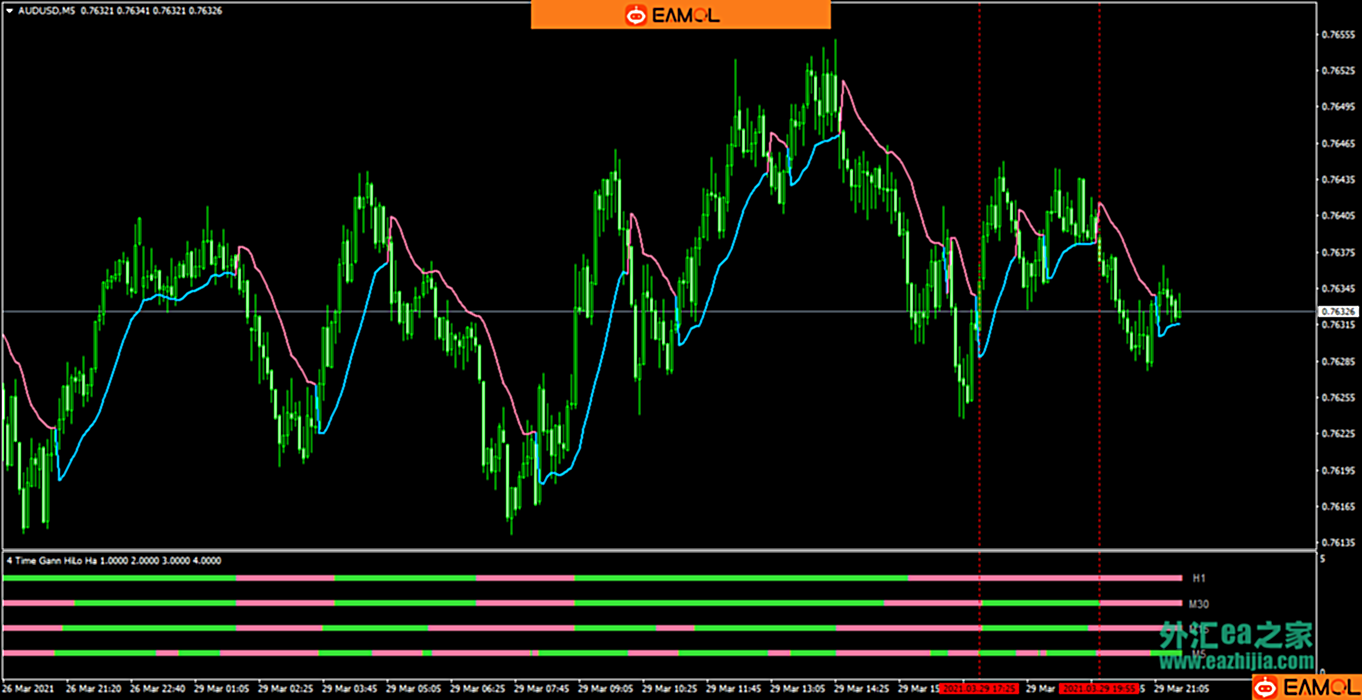Open the AUDUSD,M5 chart dropdown arrow
The height and width of the screenshot is (700, 1362).
coord(9,10)
